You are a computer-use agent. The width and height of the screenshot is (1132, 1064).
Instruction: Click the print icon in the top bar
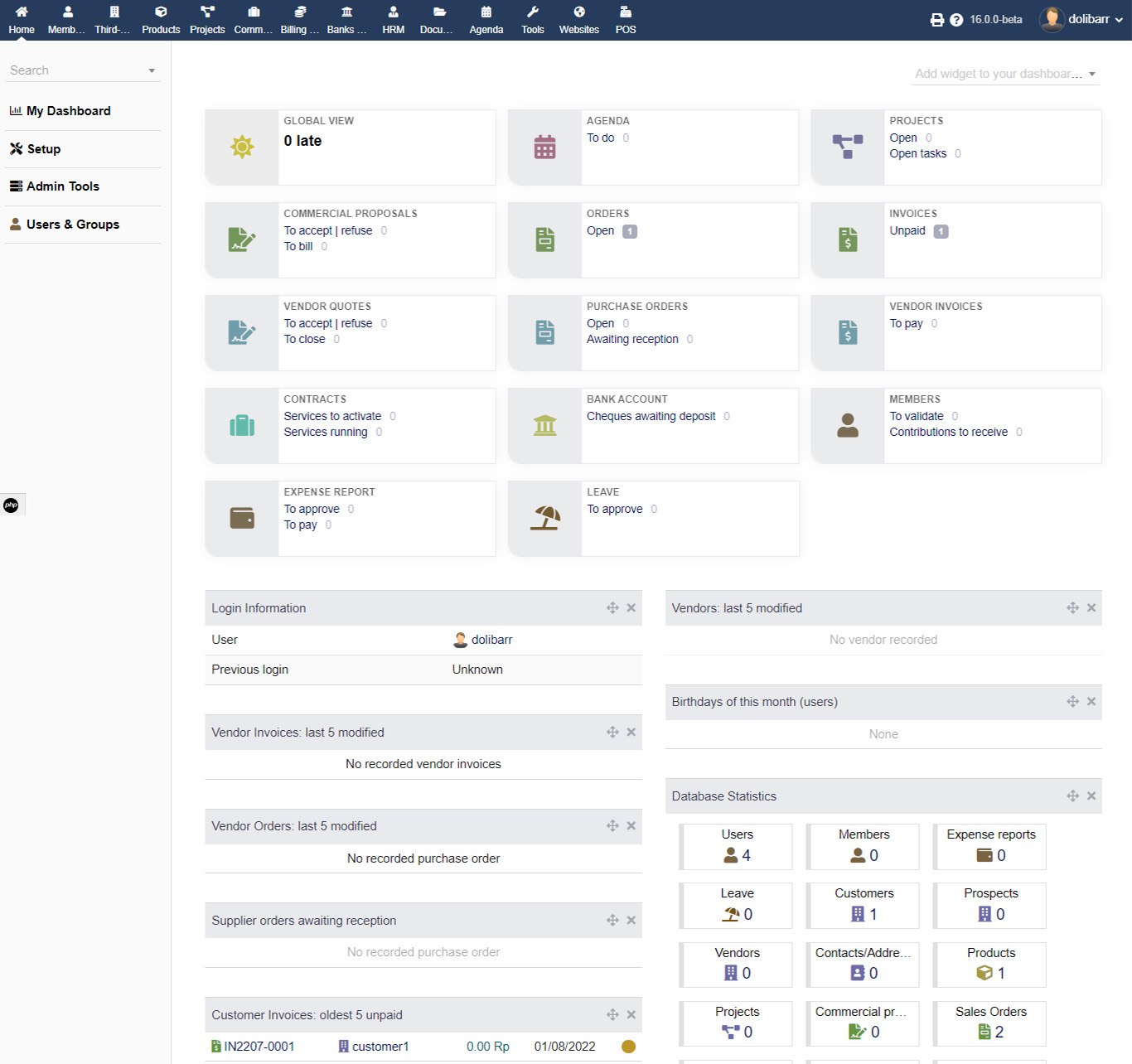936,20
